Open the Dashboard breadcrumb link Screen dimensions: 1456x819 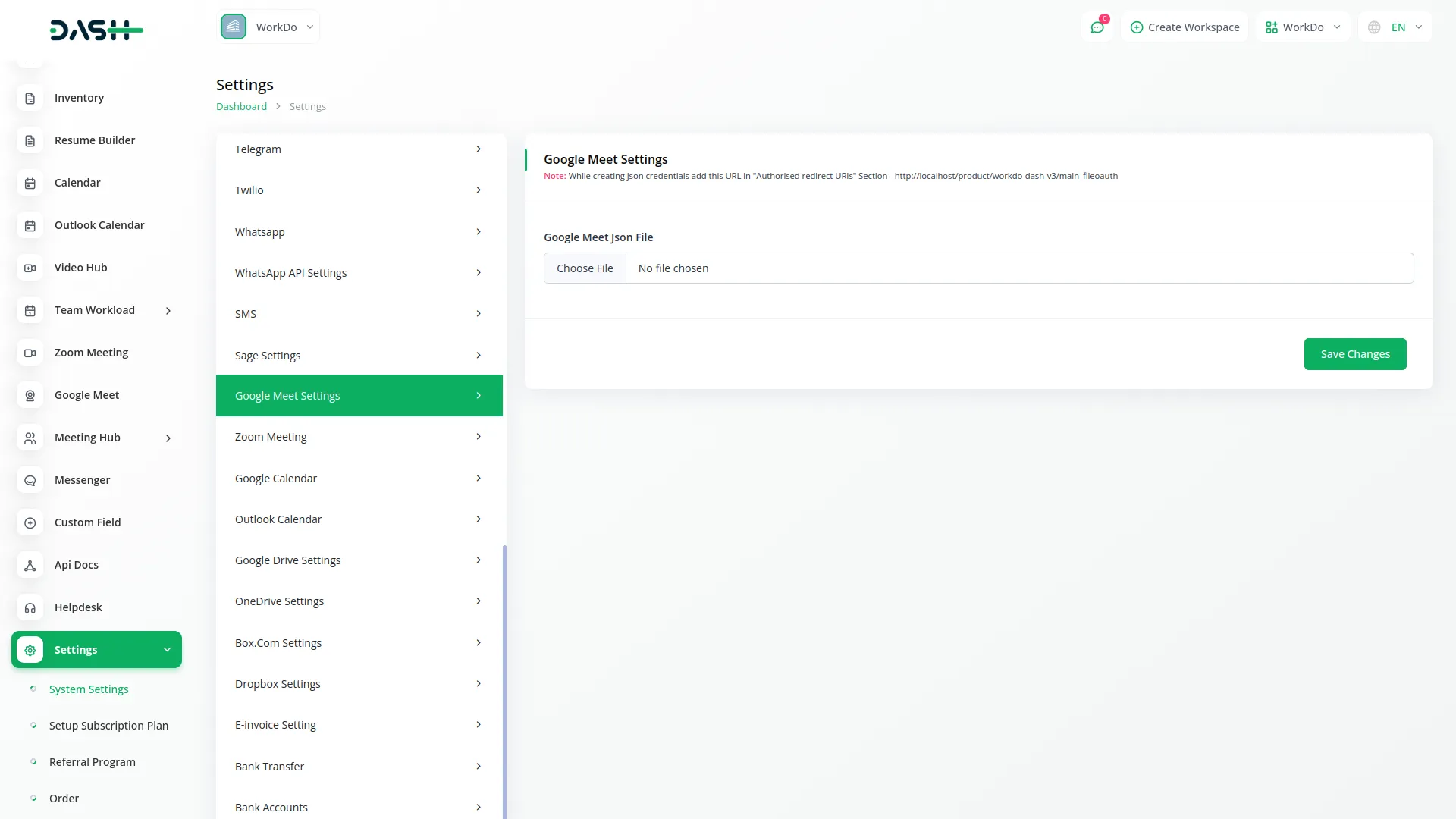241,106
